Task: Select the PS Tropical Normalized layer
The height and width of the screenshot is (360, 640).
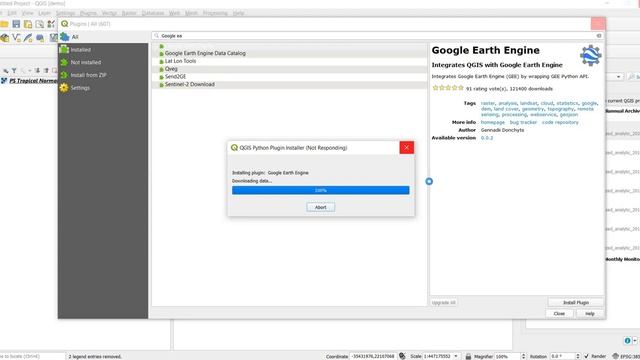Action: pyautogui.click(x=33, y=81)
